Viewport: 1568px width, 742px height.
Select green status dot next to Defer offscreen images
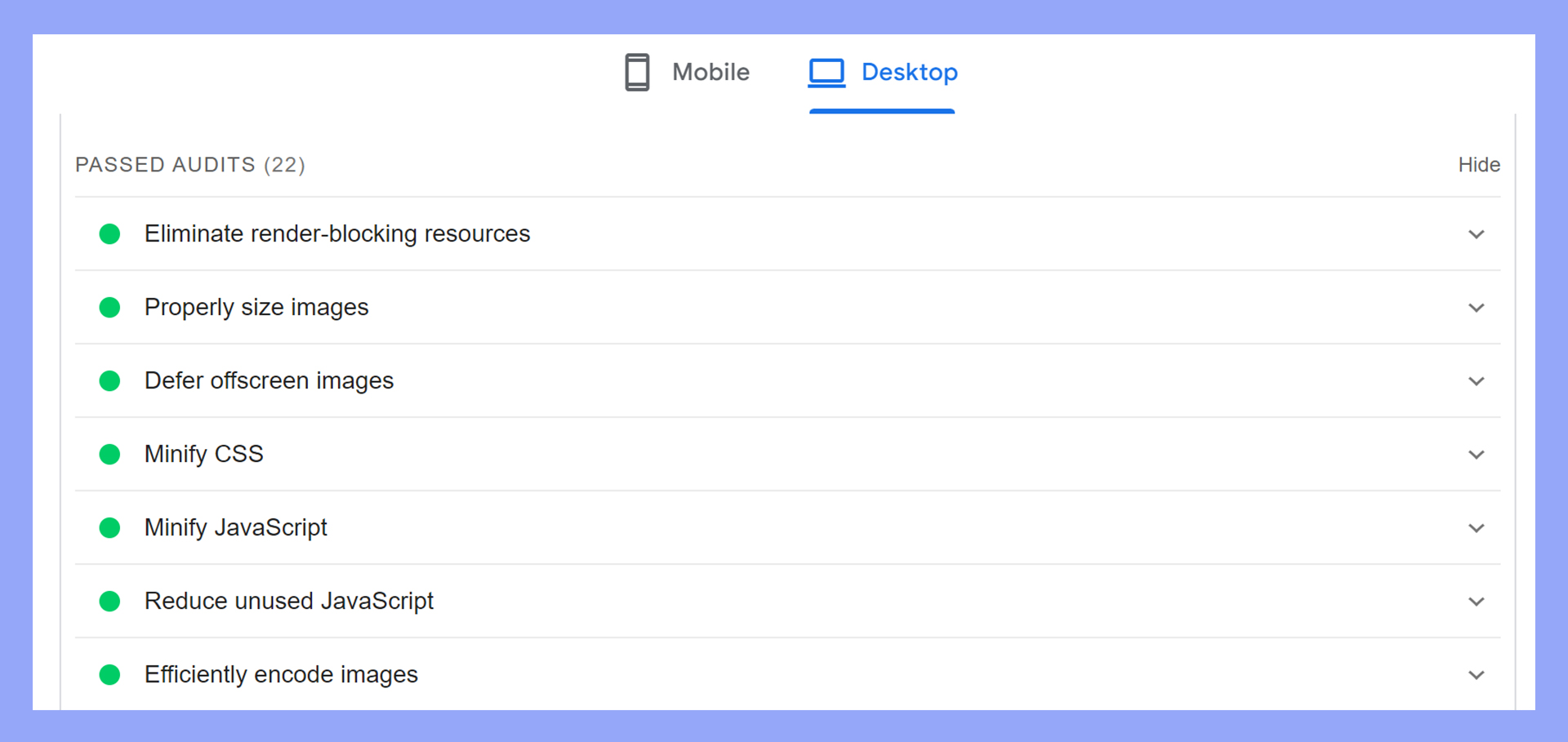(x=109, y=381)
